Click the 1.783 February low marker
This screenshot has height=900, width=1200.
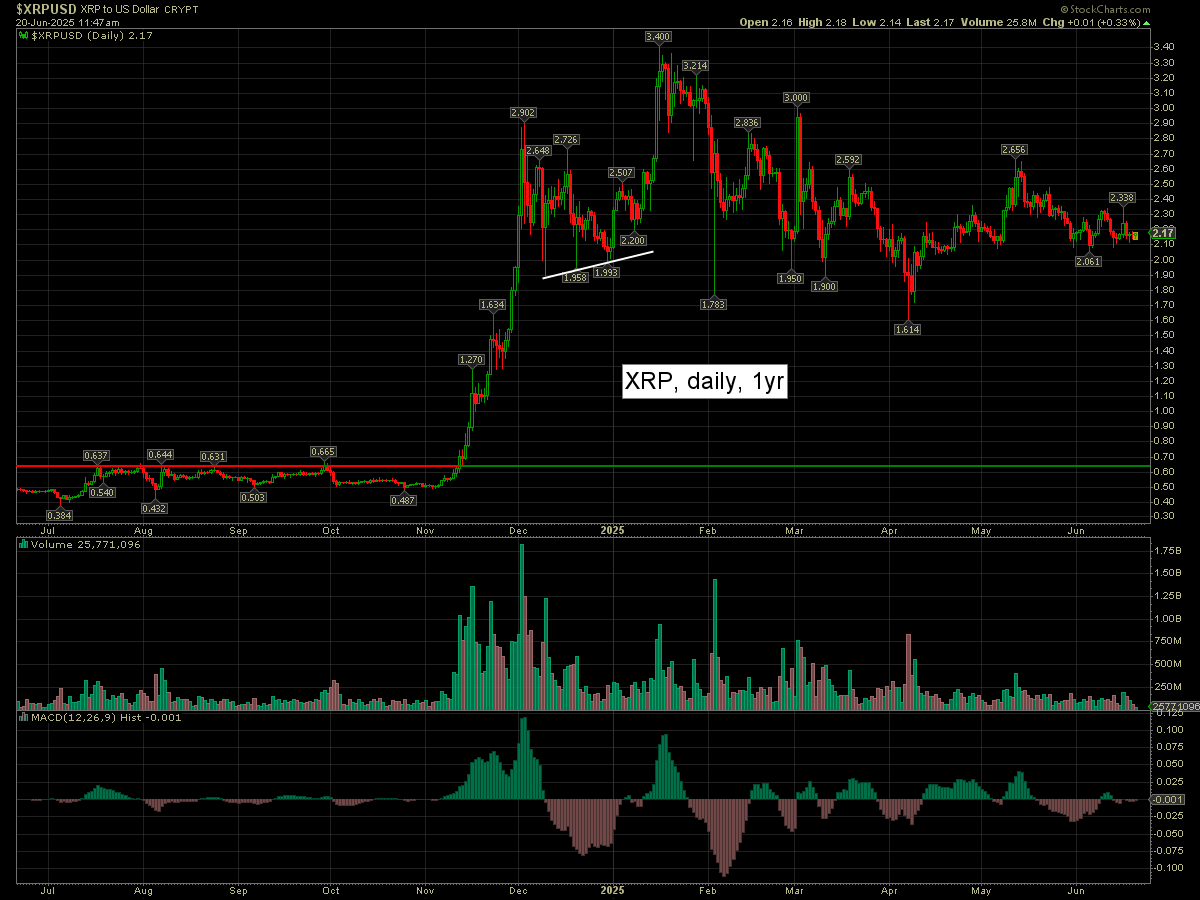[714, 303]
